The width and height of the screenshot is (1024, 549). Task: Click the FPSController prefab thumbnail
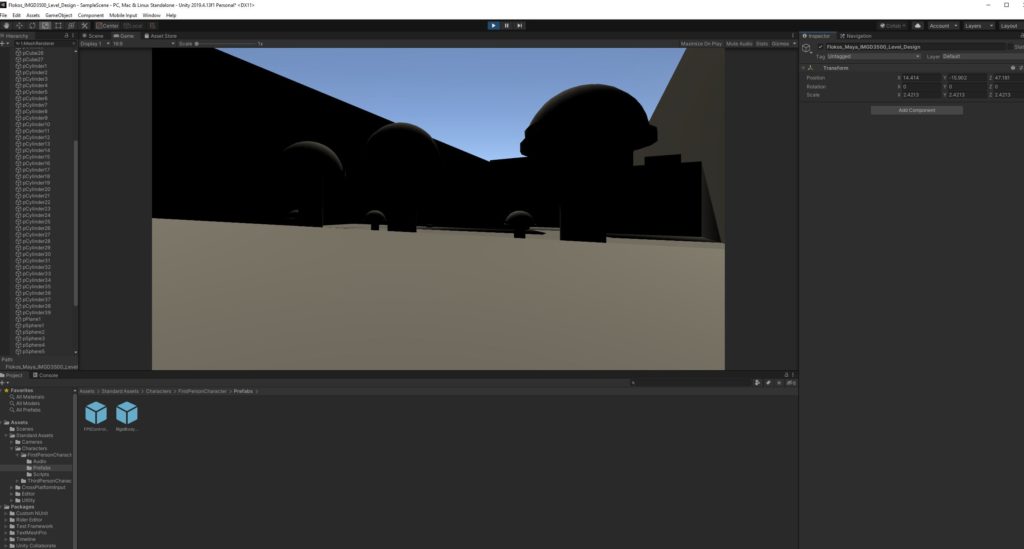pos(96,414)
